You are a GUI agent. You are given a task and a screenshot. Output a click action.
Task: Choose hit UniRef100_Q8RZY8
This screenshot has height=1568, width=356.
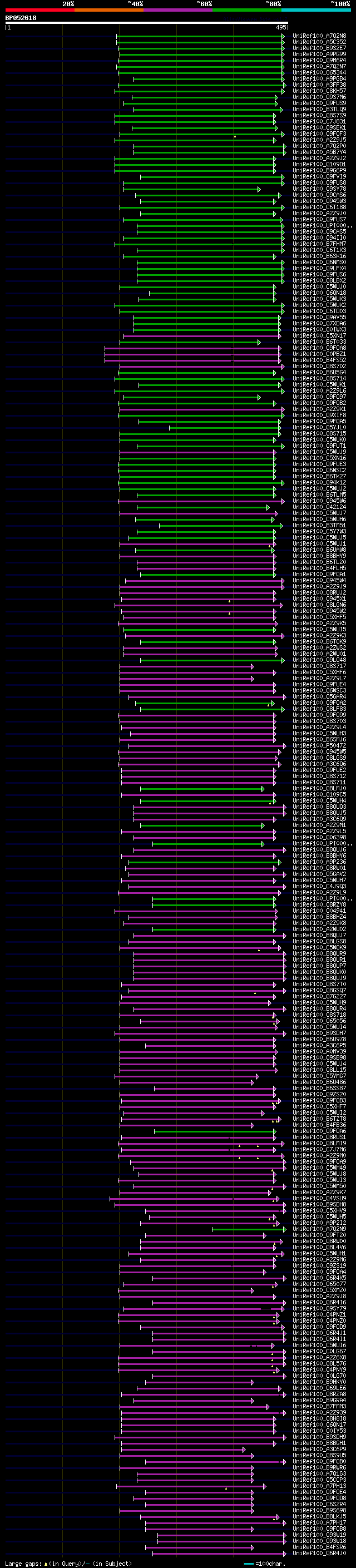coord(319,905)
